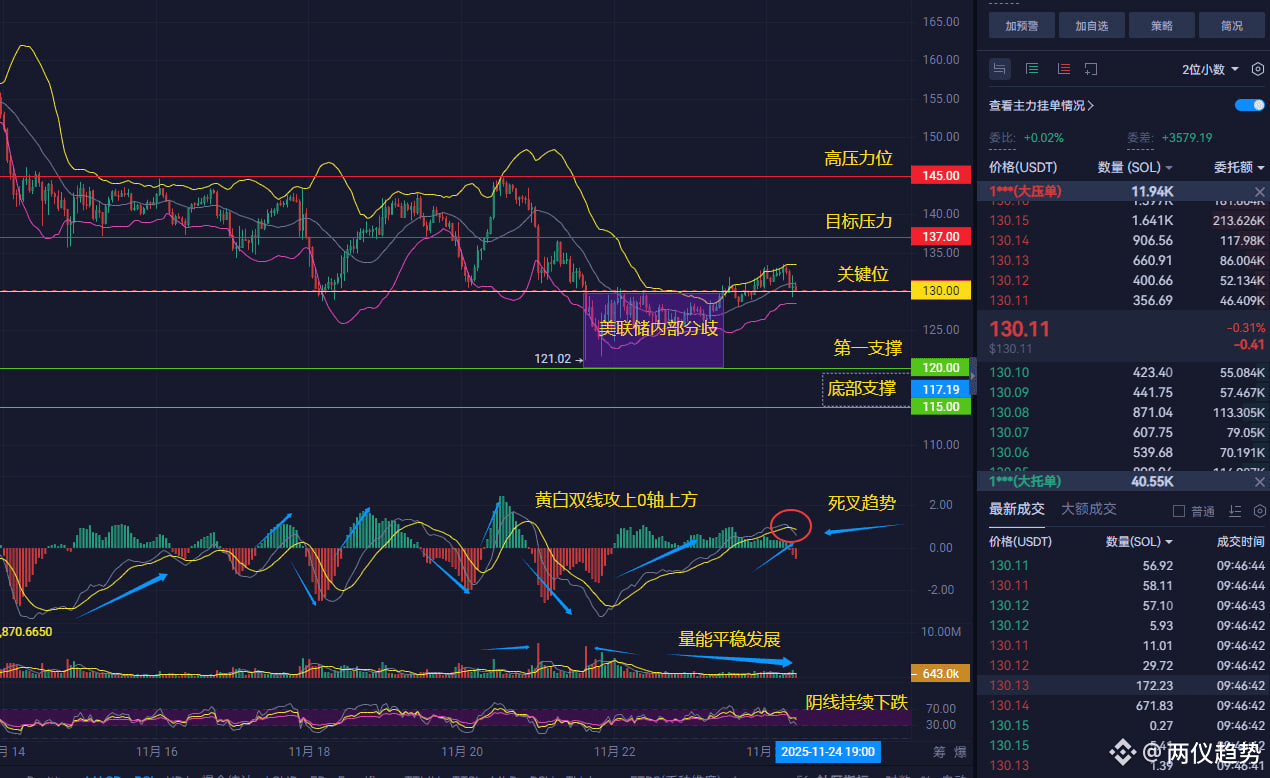Image resolution: width=1270 pixels, height=778 pixels.
Task: Click the yellow 130.00 price level tag
Action: tap(941, 290)
